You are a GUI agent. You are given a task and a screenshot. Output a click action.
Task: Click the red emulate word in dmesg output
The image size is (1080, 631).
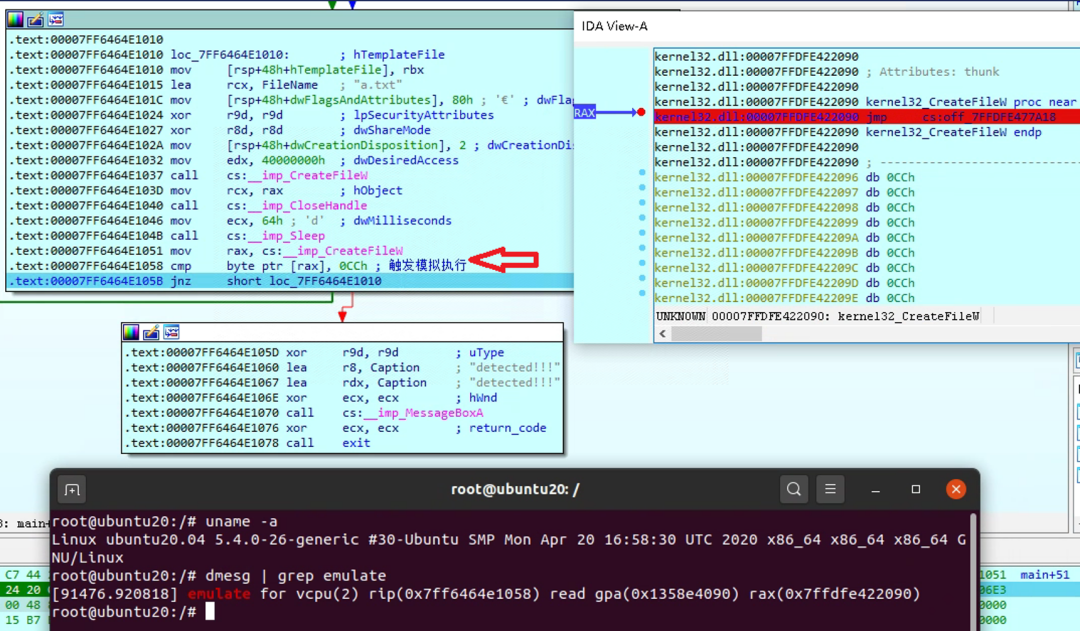[x=219, y=594]
